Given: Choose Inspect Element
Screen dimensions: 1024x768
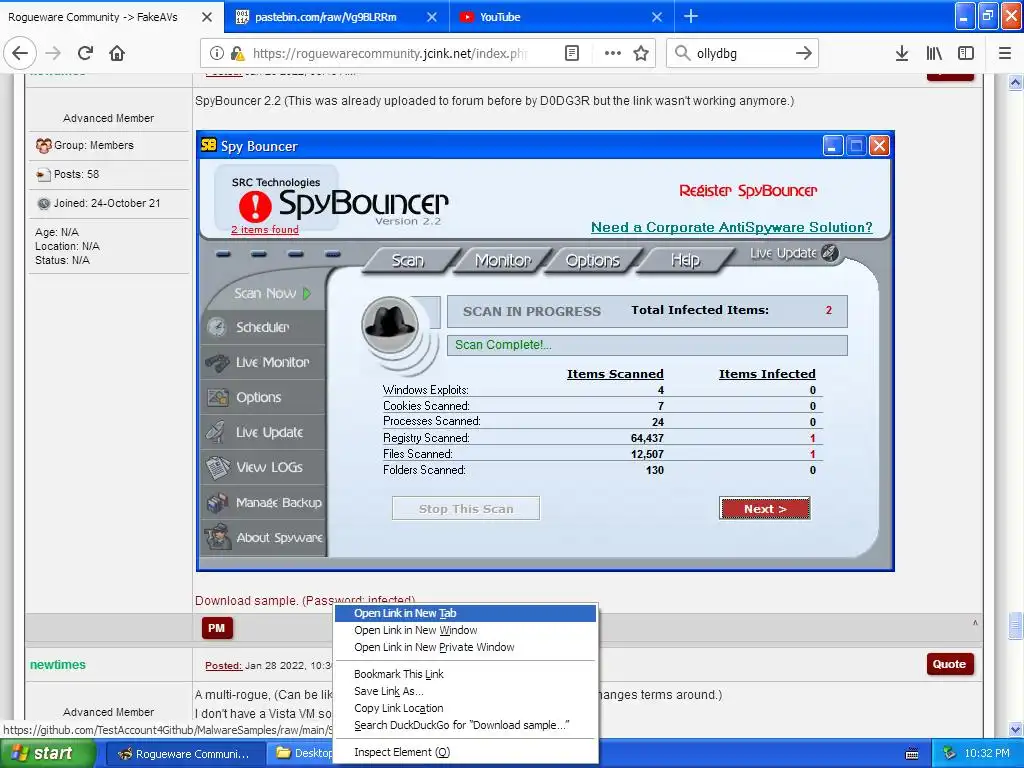Looking at the screenshot, I should pyautogui.click(x=465, y=752).
